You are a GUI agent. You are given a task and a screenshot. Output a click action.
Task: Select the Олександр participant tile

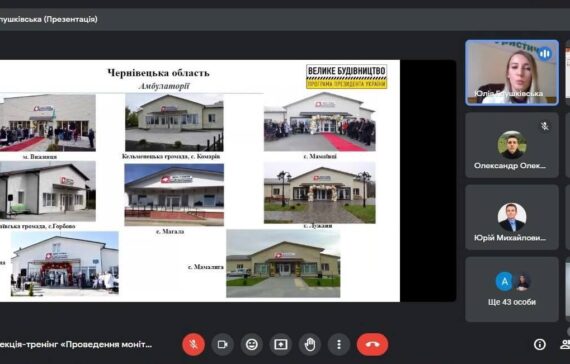(512, 145)
